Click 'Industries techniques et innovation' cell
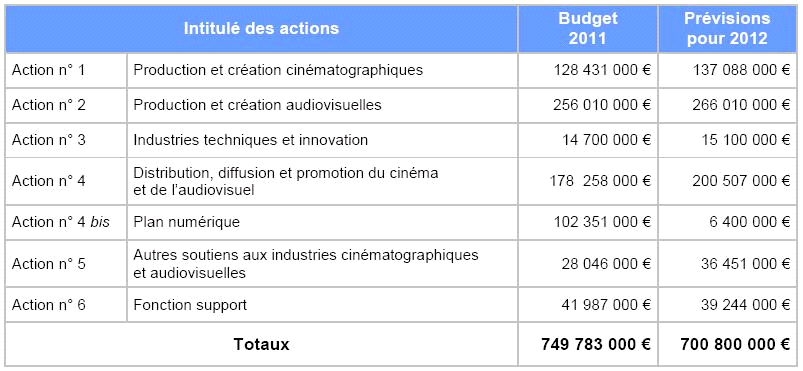 [x=322, y=140]
